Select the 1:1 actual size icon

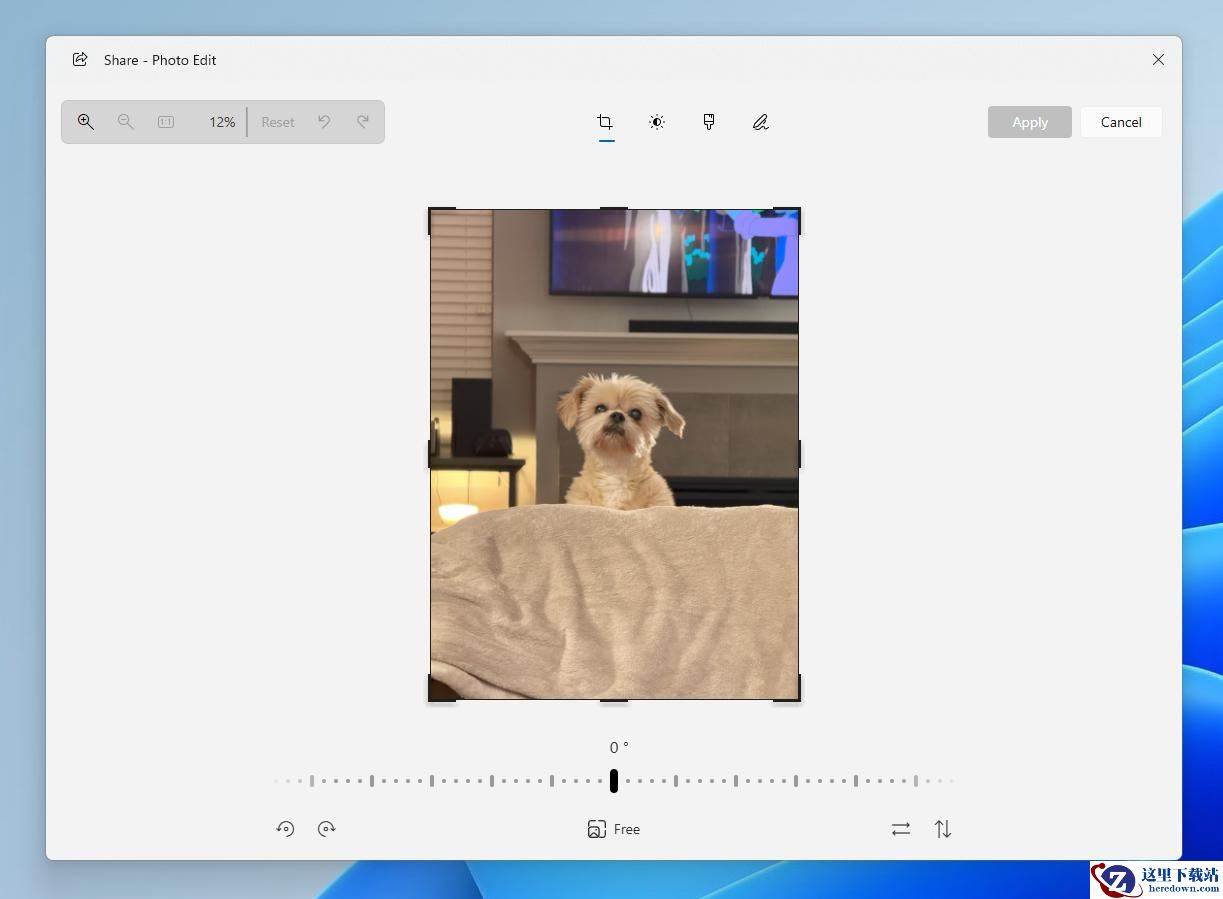pyautogui.click(x=166, y=122)
